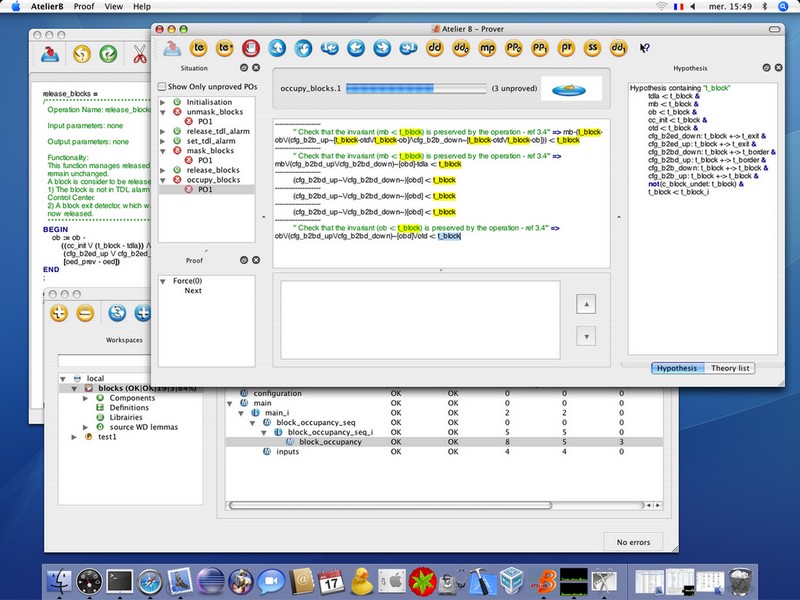Open Spotlight search in menu bar
The image size is (800, 600).
click(783, 7)
